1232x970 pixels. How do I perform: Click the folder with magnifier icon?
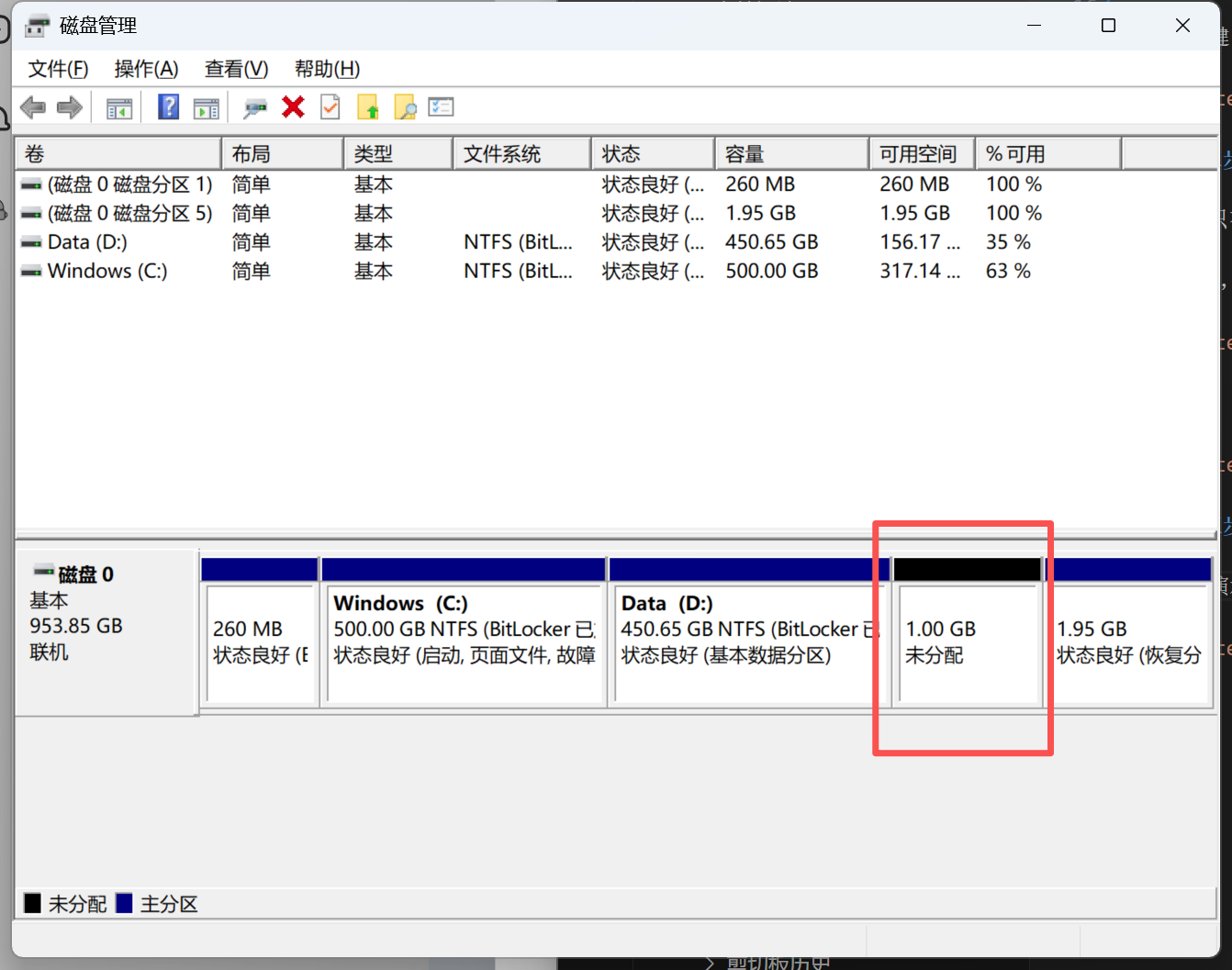tap(405, 107)
